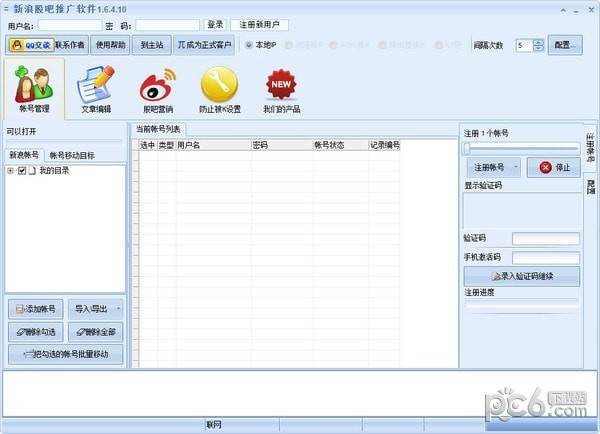The width and height of the screenshot is (600, 434).
Task: Select the 本地IP radio button
Action: [249, 45]
